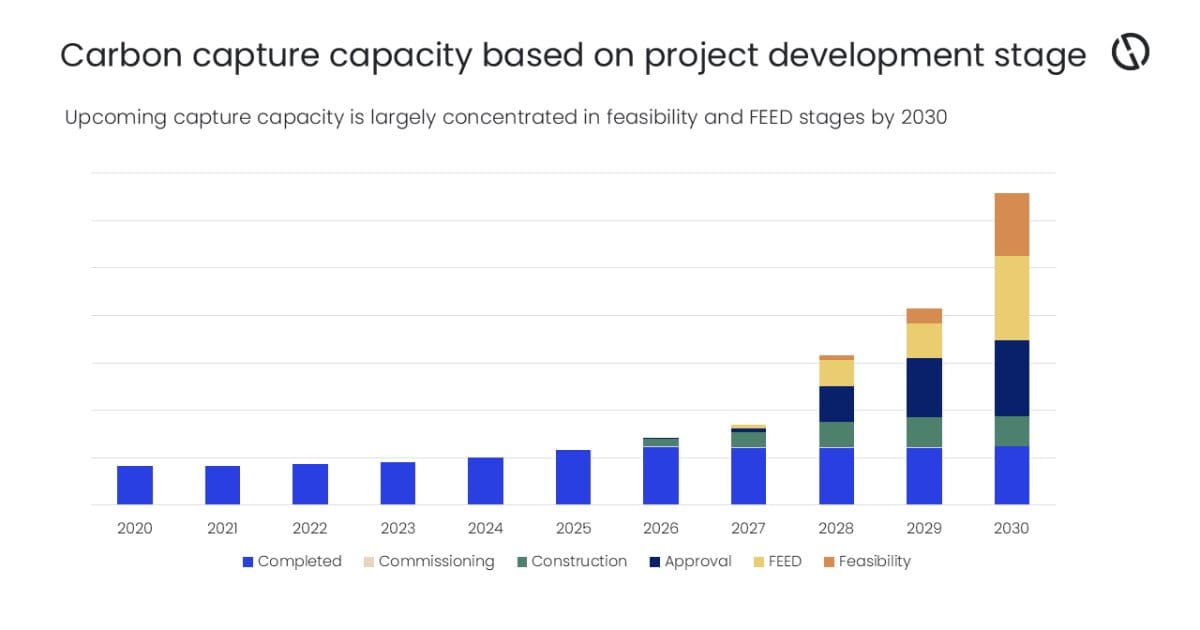Click the 2021 axis label
Viewport: 1200px width, 630px height.
pyautogui.click(x=222, y=528)
